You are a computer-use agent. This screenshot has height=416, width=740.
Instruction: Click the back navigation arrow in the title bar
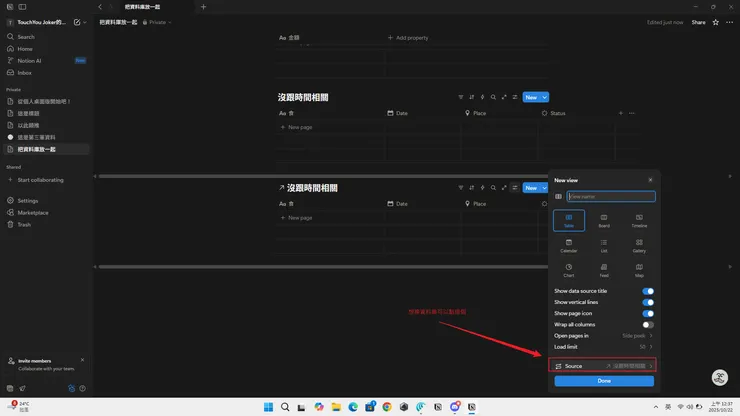(x=100, y=7)
